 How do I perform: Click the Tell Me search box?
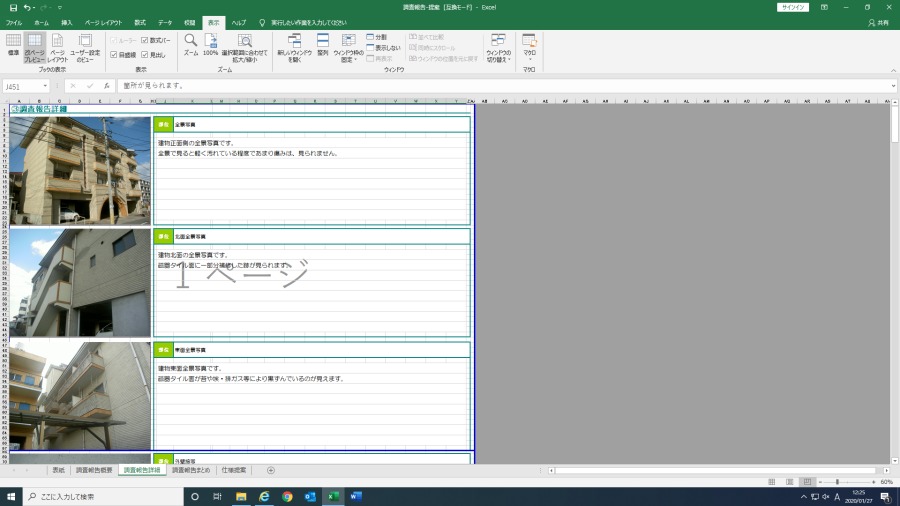pos(309,23)
